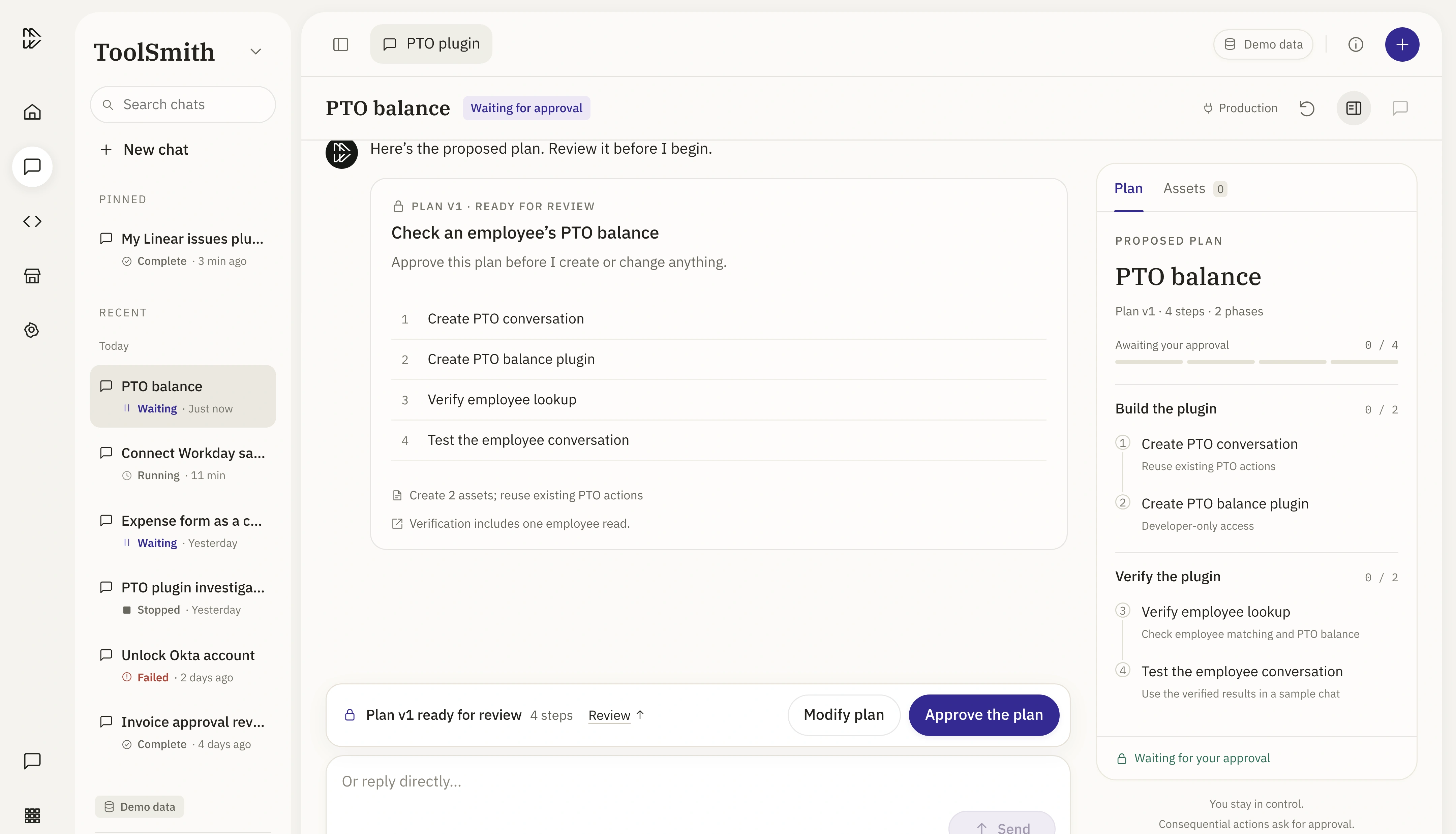Toggle the plan side panel icon
Viewport: 1456px width, 834px height.
tap(1354, 108)
